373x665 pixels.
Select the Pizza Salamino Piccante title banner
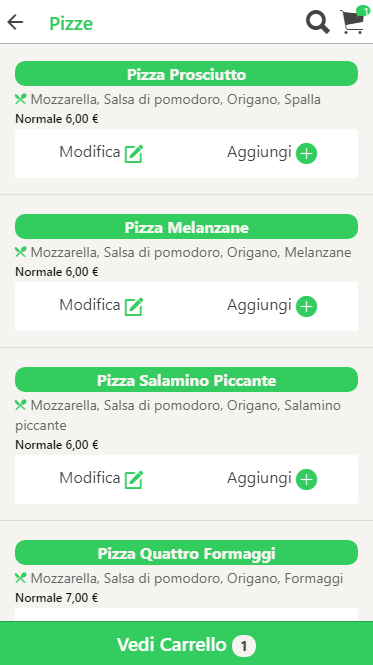pos(186,380)
